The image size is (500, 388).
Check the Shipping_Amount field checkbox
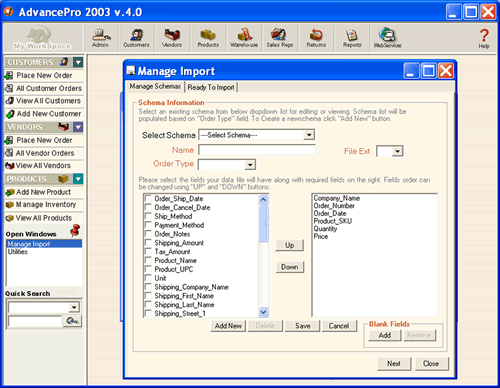[x=148, y=243]
